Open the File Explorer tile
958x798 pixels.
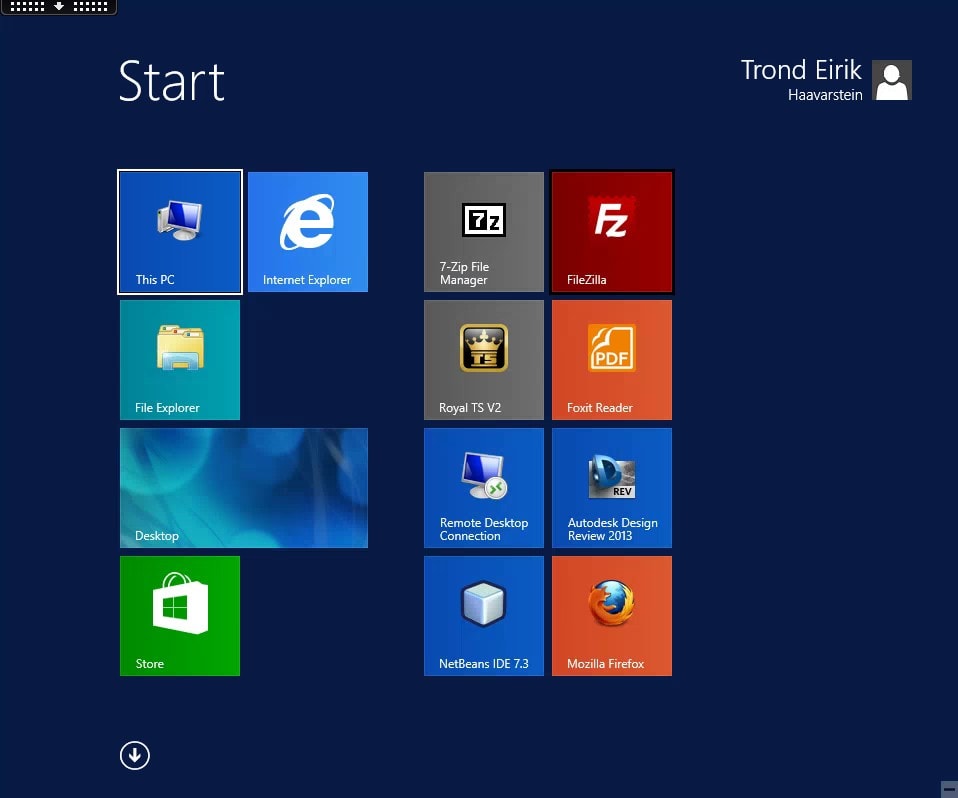(180, 360)
